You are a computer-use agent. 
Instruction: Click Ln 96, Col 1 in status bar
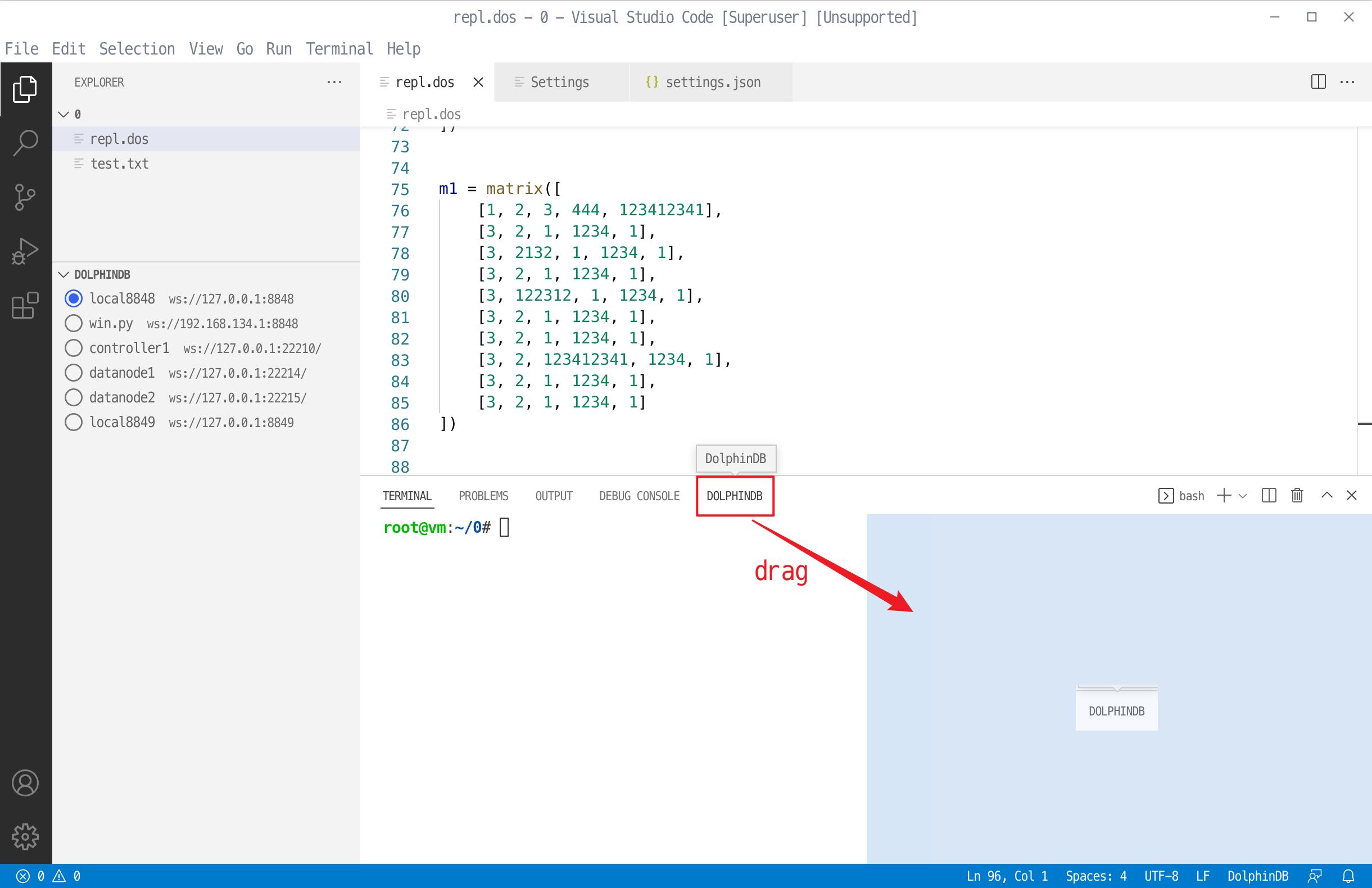(x=1007, y=876)
